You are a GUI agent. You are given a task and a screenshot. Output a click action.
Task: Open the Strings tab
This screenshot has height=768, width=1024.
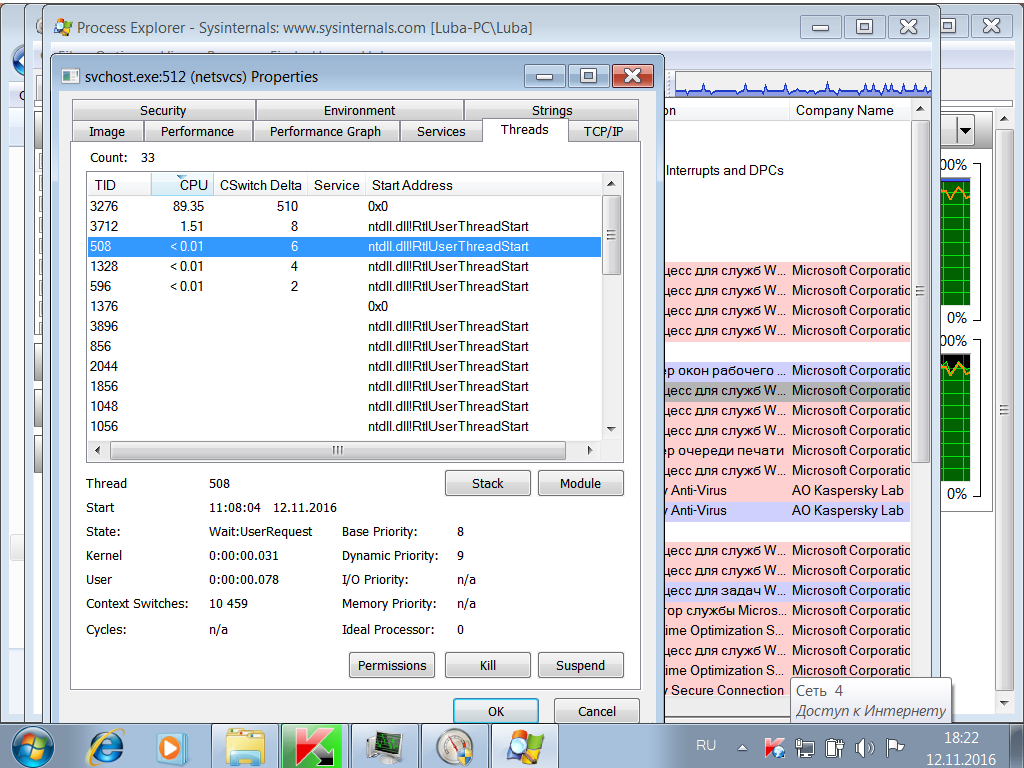551,110
